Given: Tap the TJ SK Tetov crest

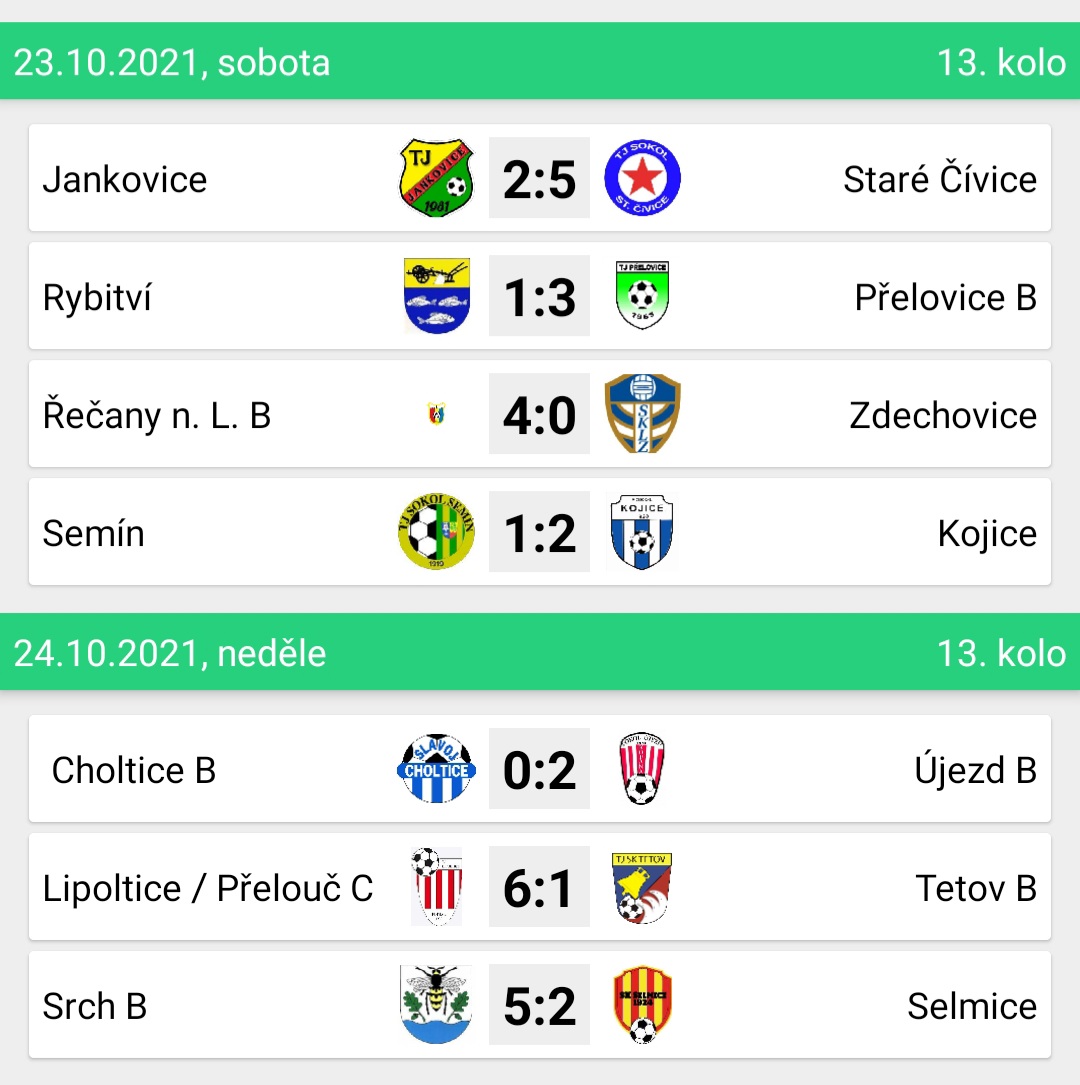Looking at the screenshot, I should [x=642, y=887].
